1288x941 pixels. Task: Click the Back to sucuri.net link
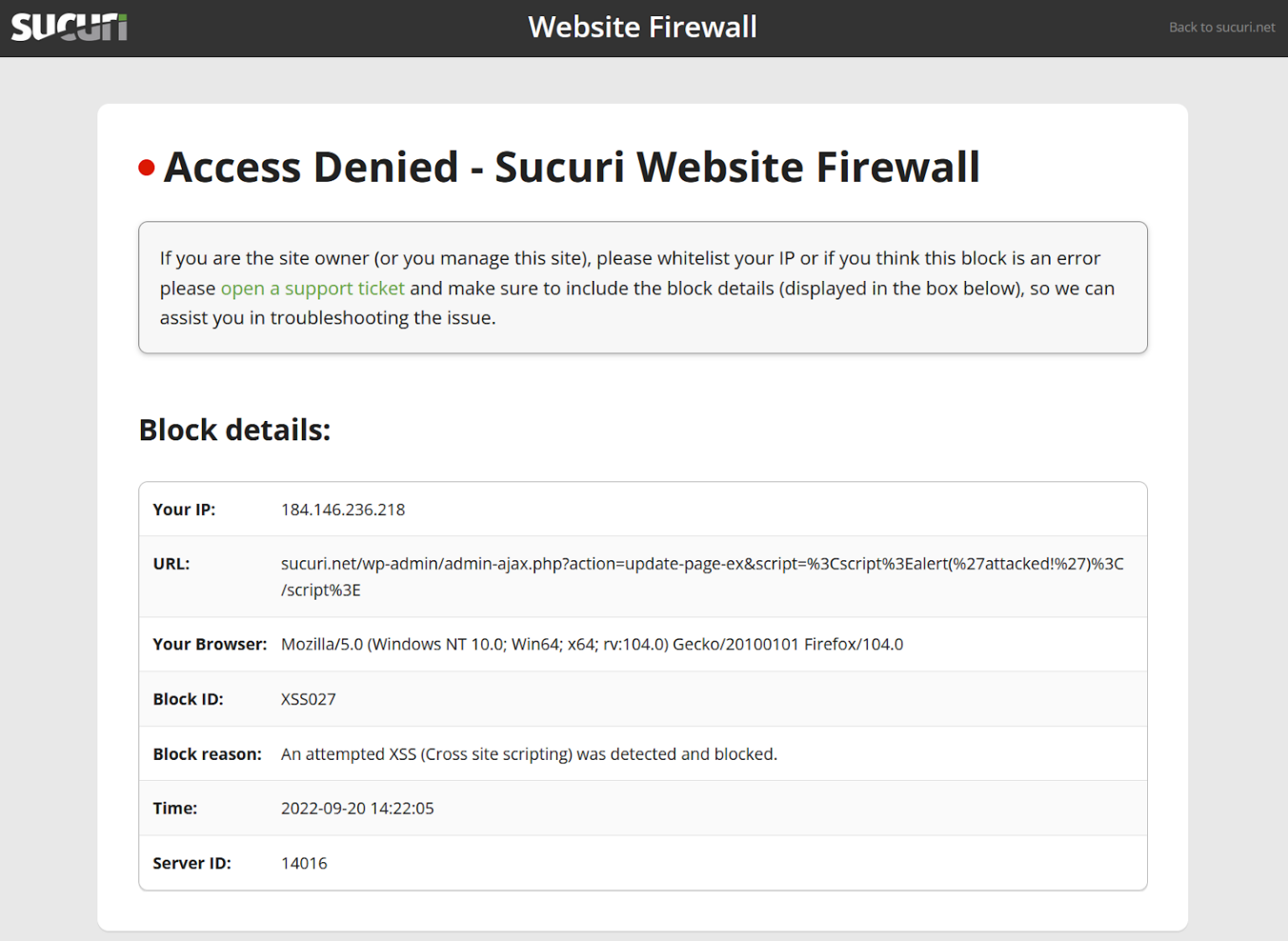click(x=1220, y=26)
